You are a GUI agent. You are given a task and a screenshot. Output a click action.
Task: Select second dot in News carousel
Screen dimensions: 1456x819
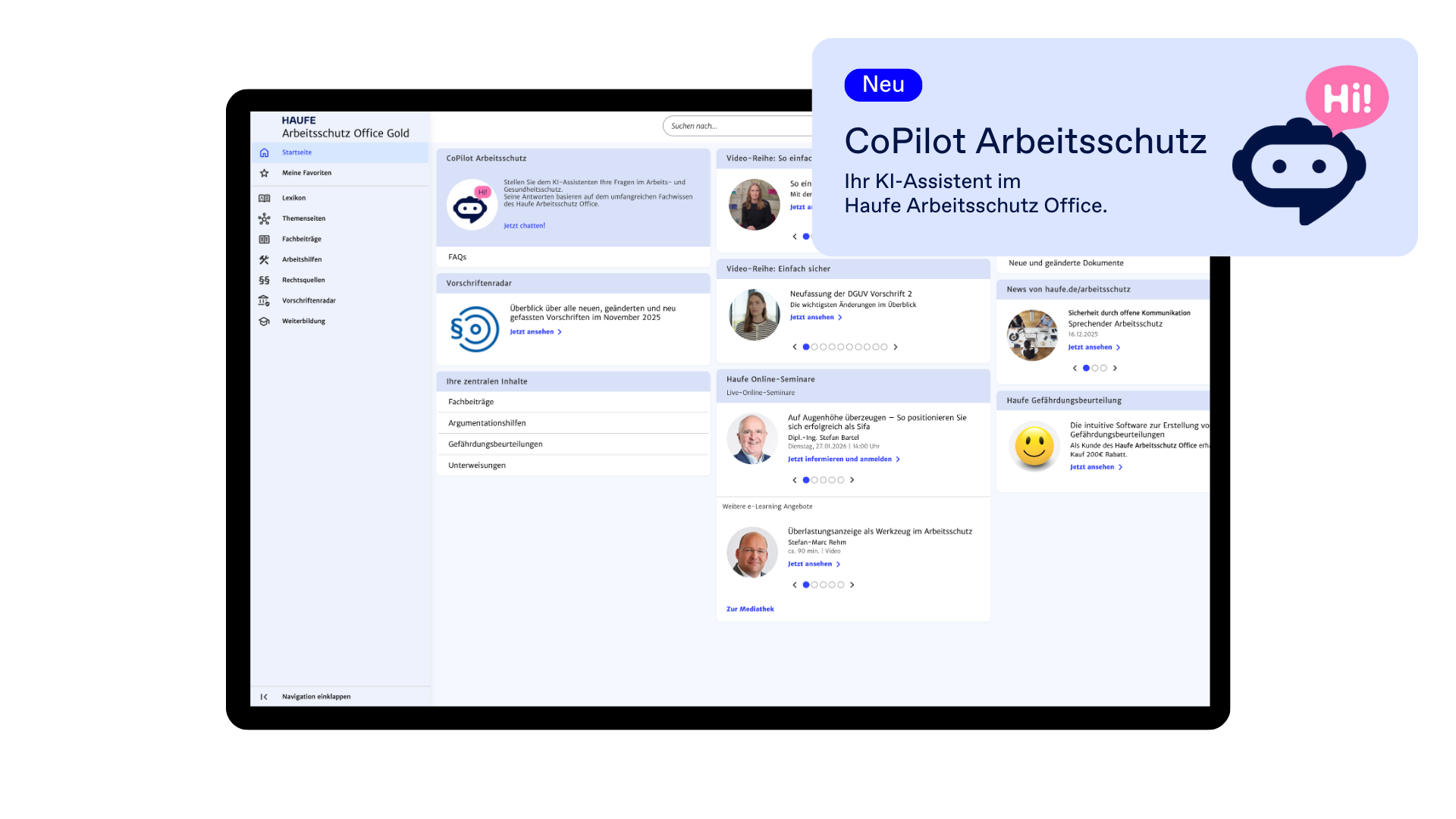pos(1094,368)
